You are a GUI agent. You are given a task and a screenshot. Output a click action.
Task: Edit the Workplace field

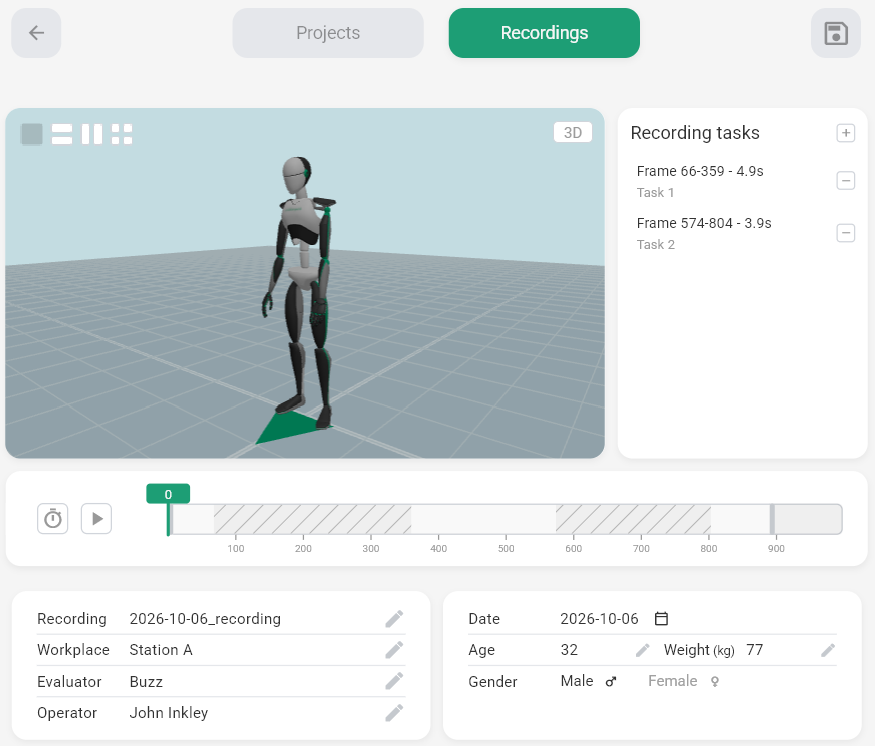(x=394, y=650)
